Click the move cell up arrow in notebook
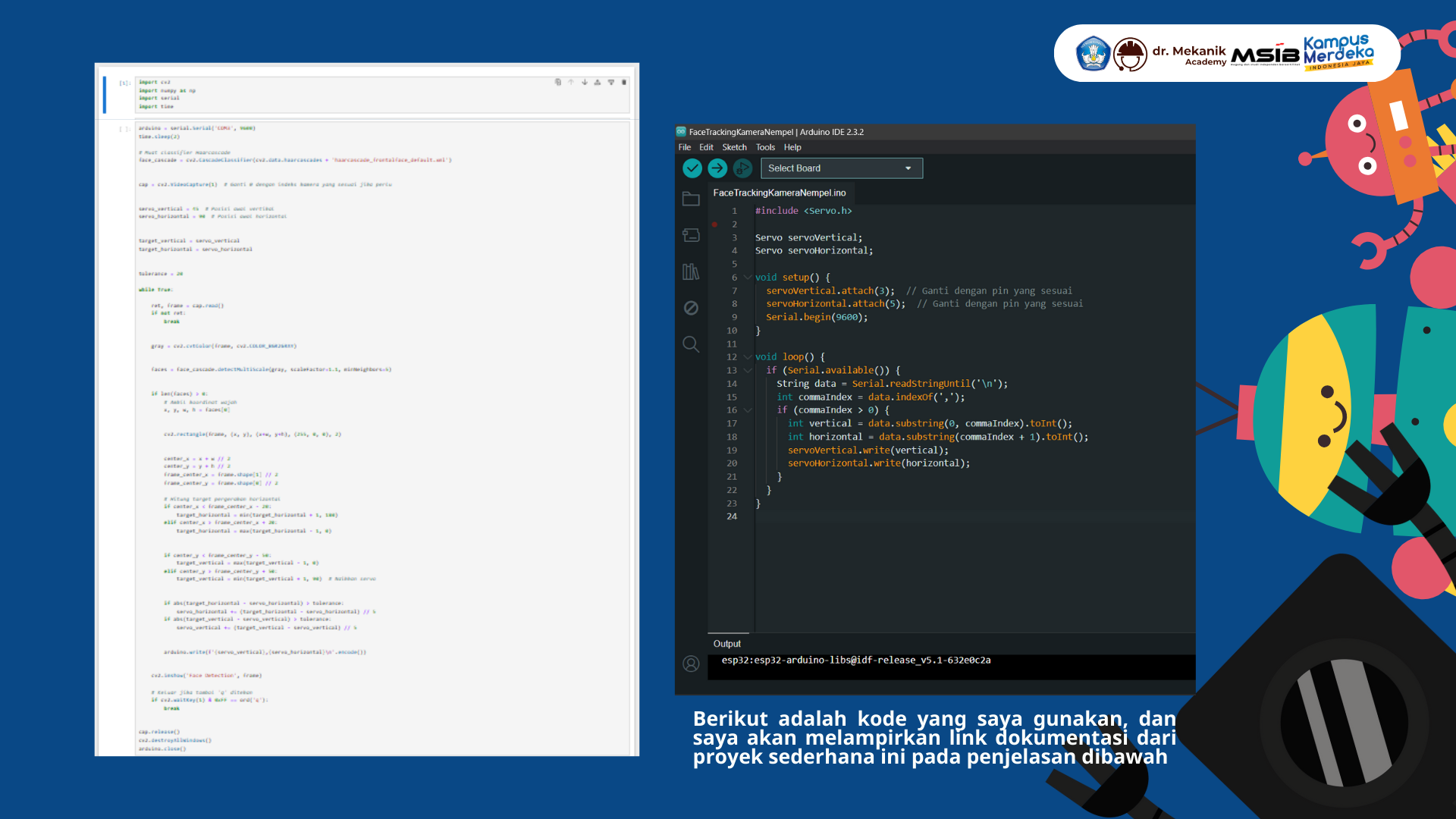This screenshot has height=819, width=1456. pos(571,82)
